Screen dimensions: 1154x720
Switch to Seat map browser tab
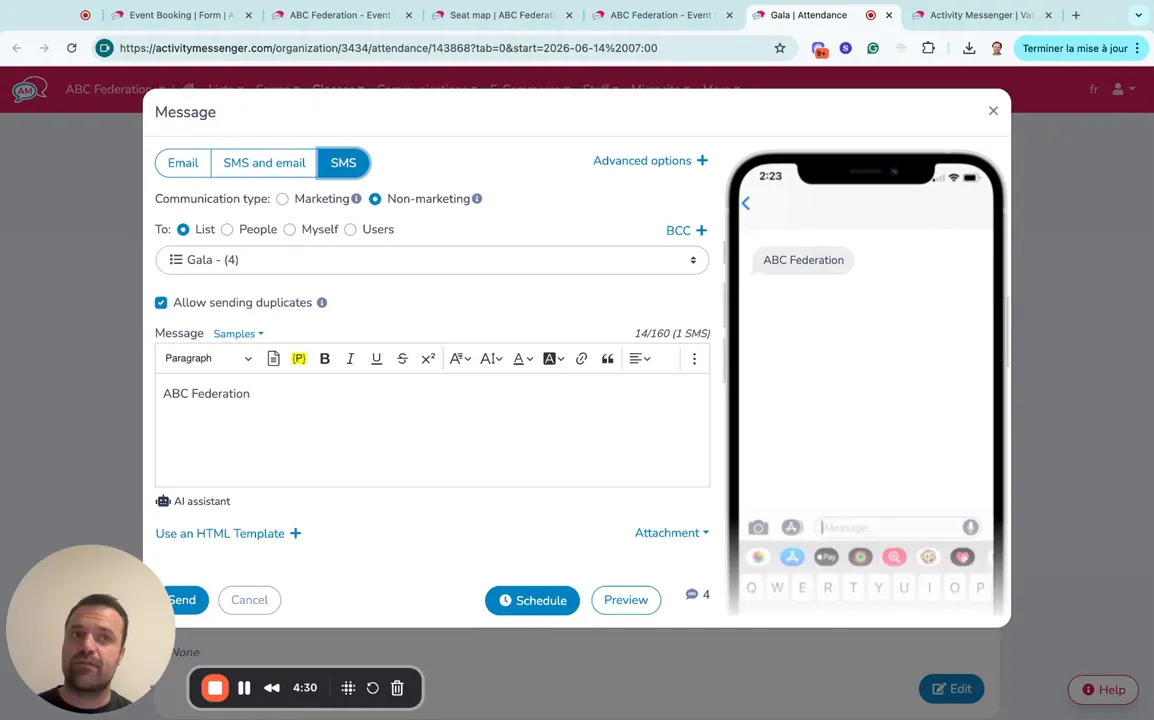click(502, 15)
